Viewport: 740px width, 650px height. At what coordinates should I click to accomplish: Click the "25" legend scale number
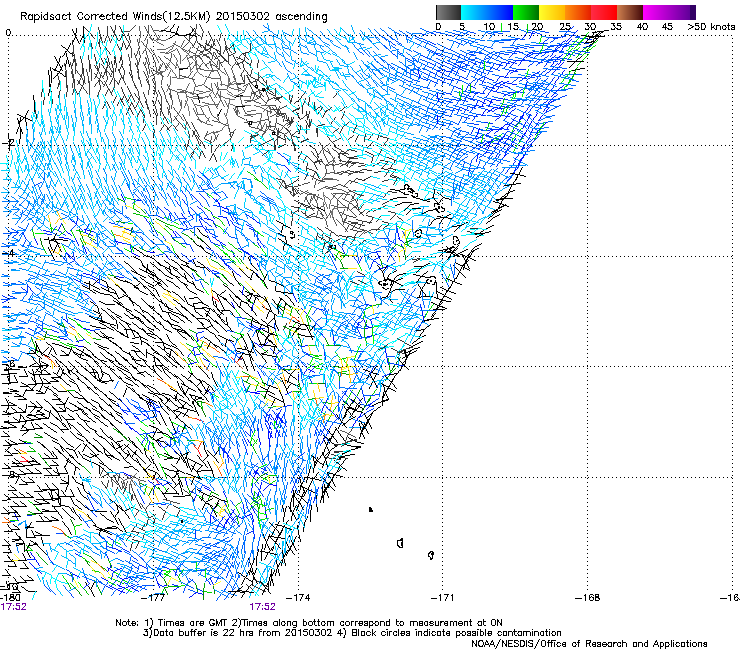tap(565, 27)
